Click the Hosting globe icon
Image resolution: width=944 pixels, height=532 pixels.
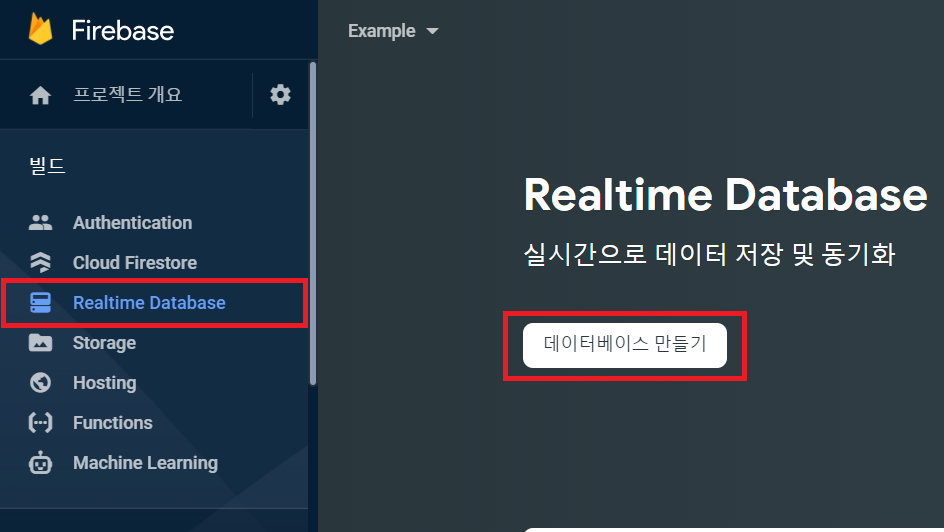pos(40,383)
